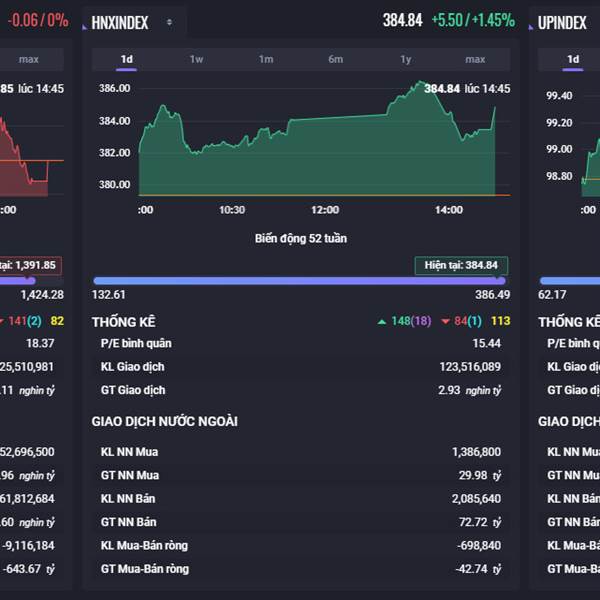Image resolution: width=600 pixels, height=600 pixels.
Task: Click the HNXINDEX 'KL NN Mua' row label
Action: [129, 452]
